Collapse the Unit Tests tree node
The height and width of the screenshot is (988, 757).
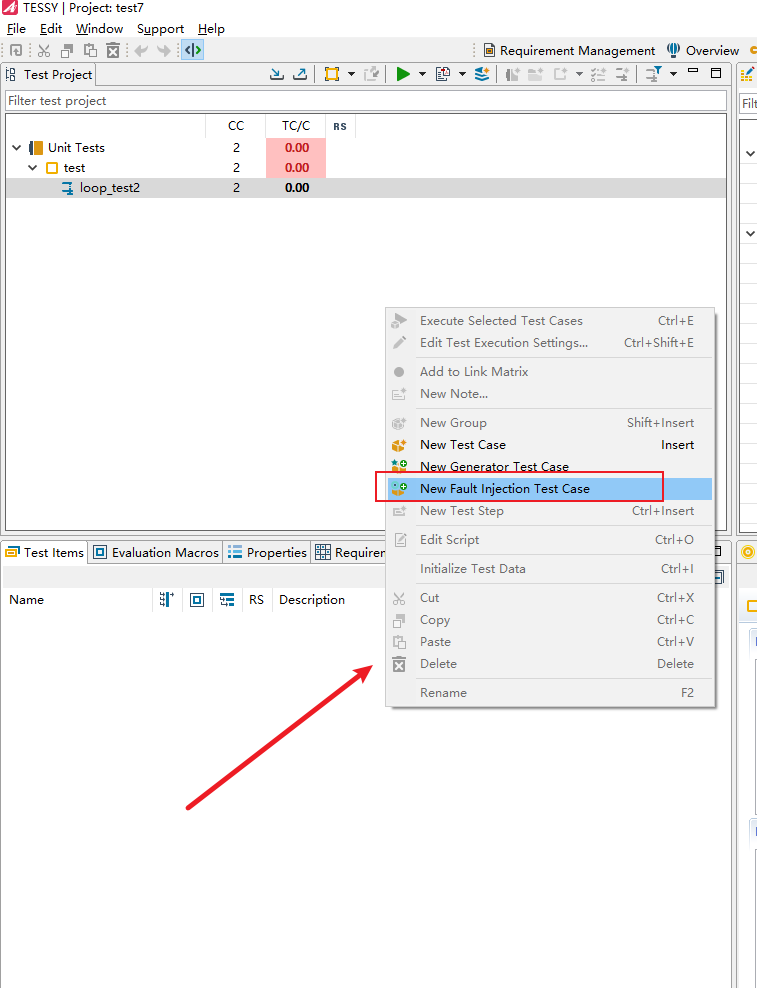17,148
